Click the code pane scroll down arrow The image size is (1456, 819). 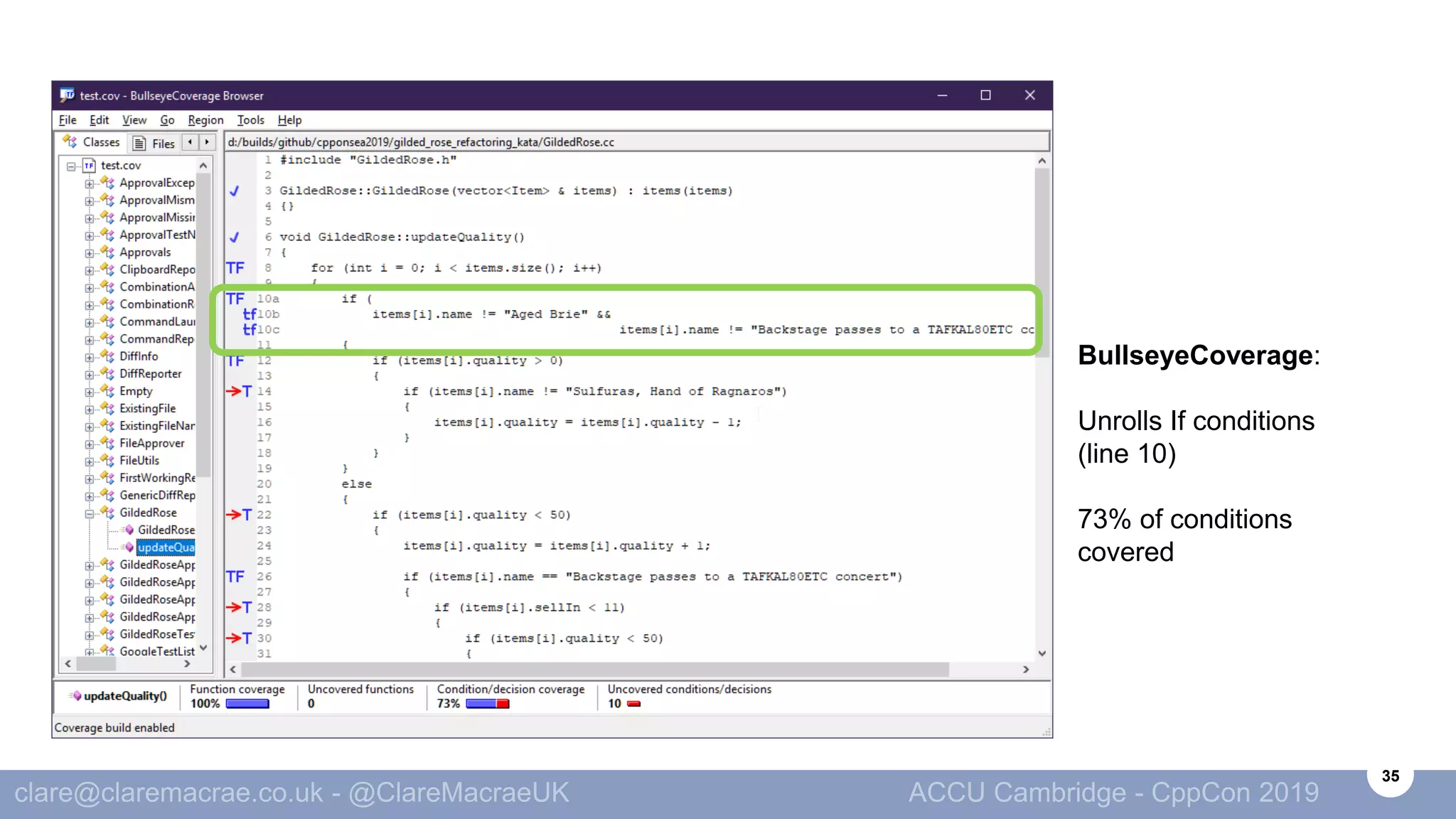click(x=1042, y=653)
